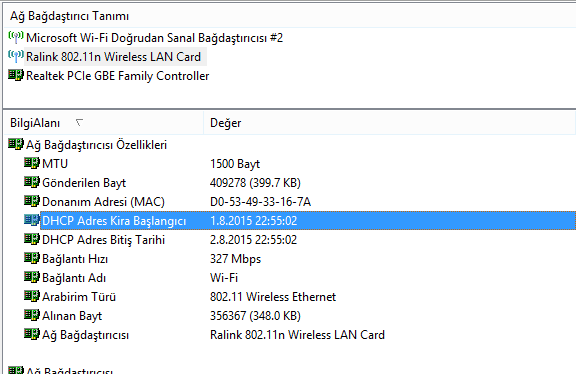
Task: Click the icon next to Gönderilen Bayt
Action: coord(32,182)
